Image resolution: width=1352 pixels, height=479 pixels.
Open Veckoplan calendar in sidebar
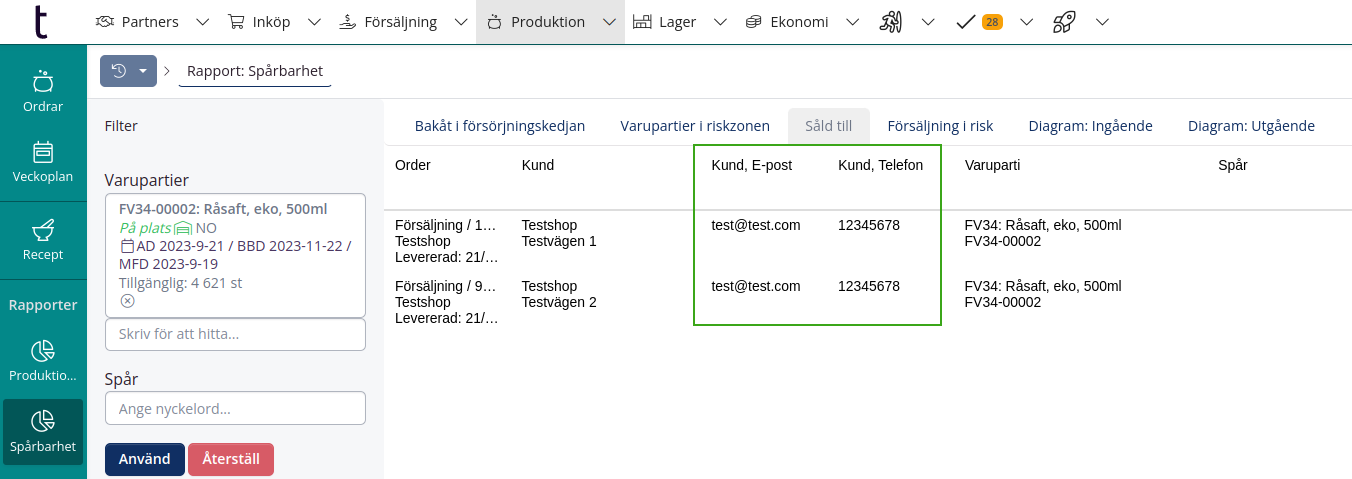click(43, 161)
